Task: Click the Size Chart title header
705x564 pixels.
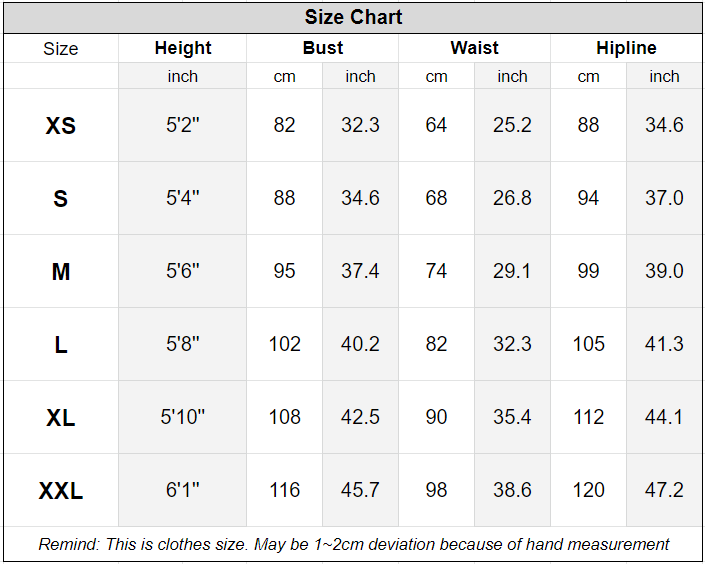Action: tap(353, 18)
